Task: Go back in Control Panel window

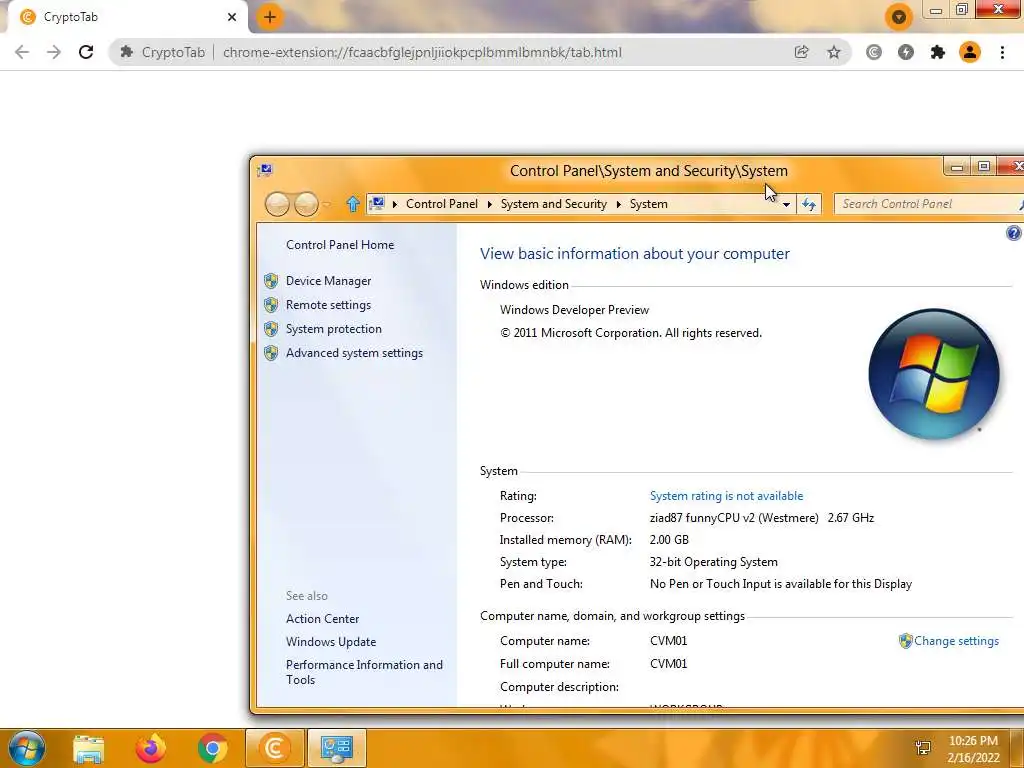Action: point(277,204)
